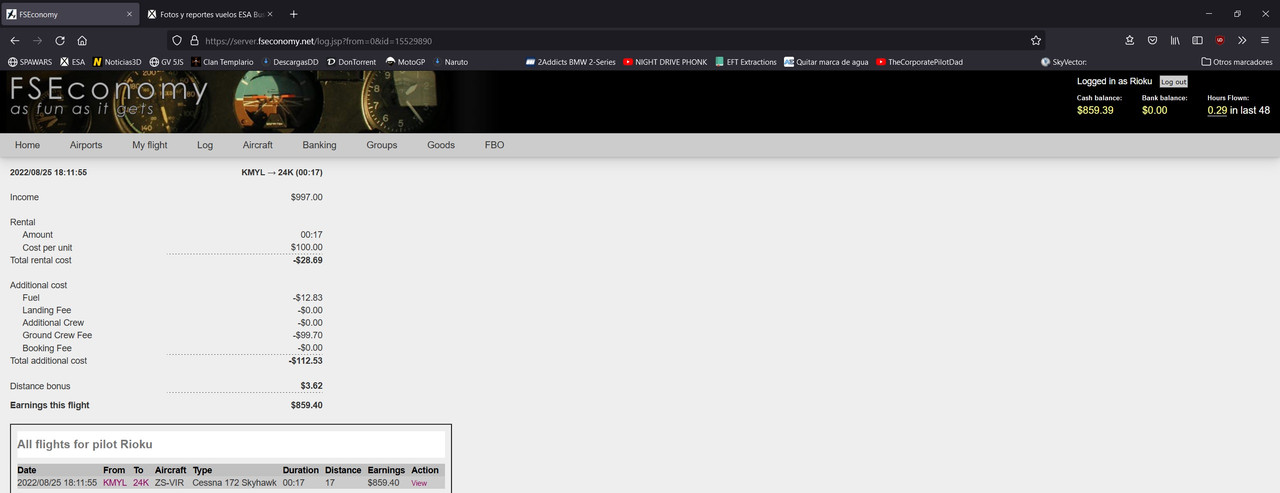View the flight log entry details
Screen dimensions: 1280x493
tap(419, 483)
